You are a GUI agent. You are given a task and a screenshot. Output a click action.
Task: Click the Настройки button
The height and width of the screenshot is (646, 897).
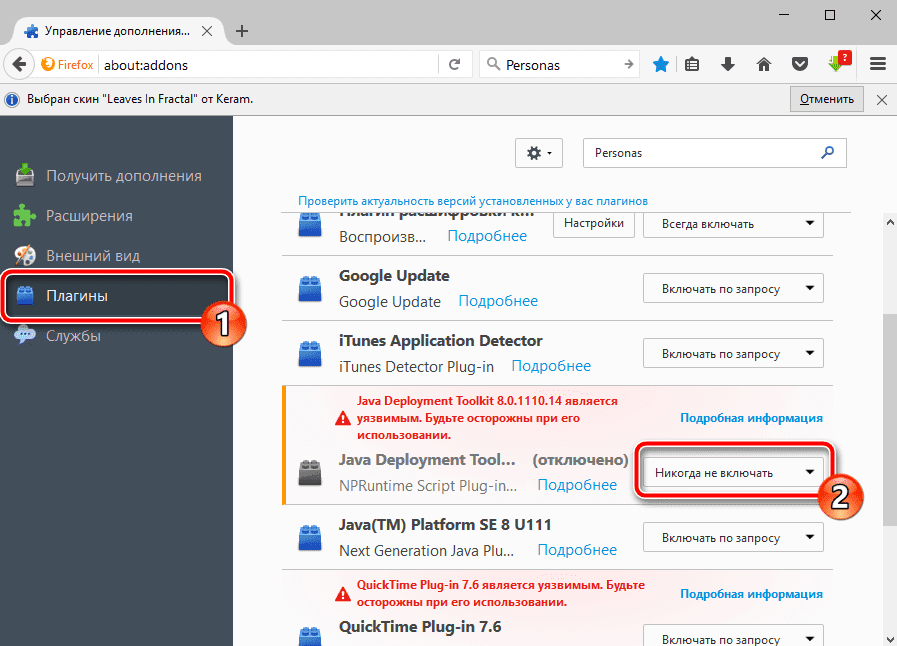pos(594,223)
